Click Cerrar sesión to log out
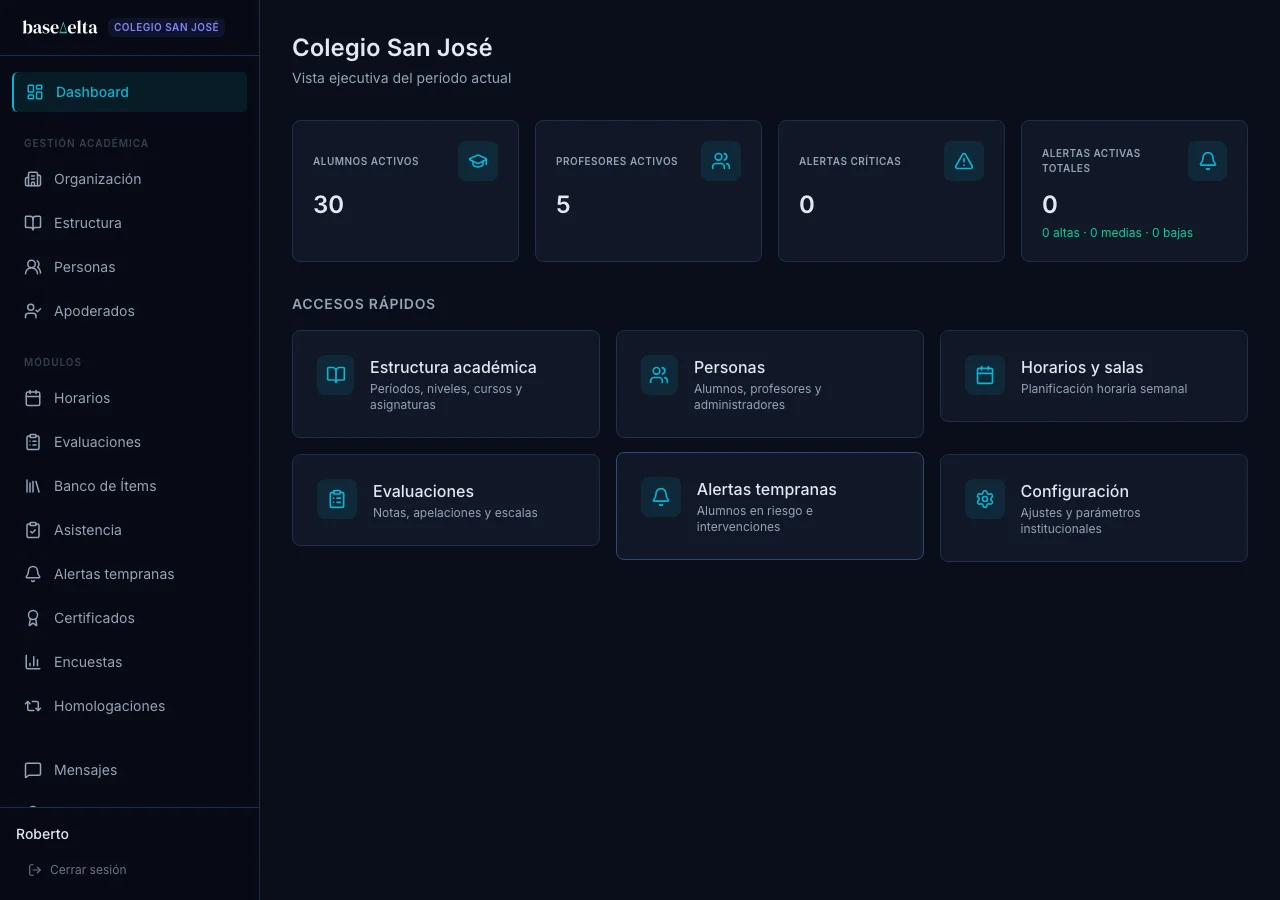The width and height of the screenshot is (1280, 900). [78, 870]
